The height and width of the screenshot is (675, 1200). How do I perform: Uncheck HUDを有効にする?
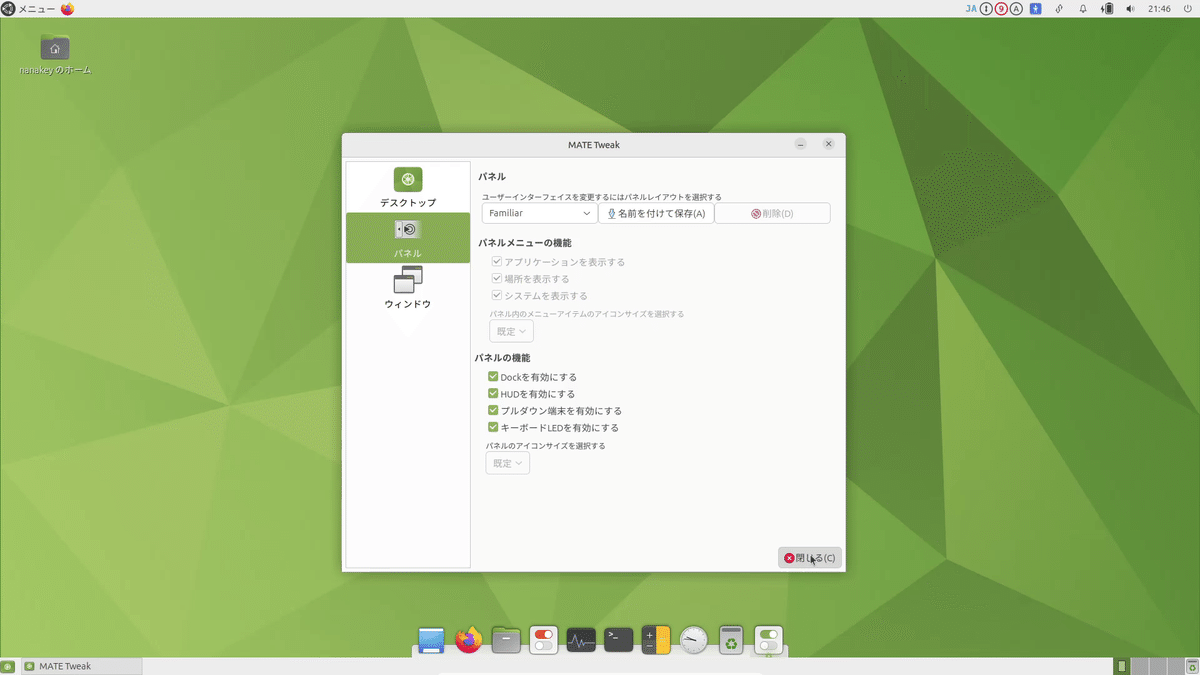coord(531,394)
